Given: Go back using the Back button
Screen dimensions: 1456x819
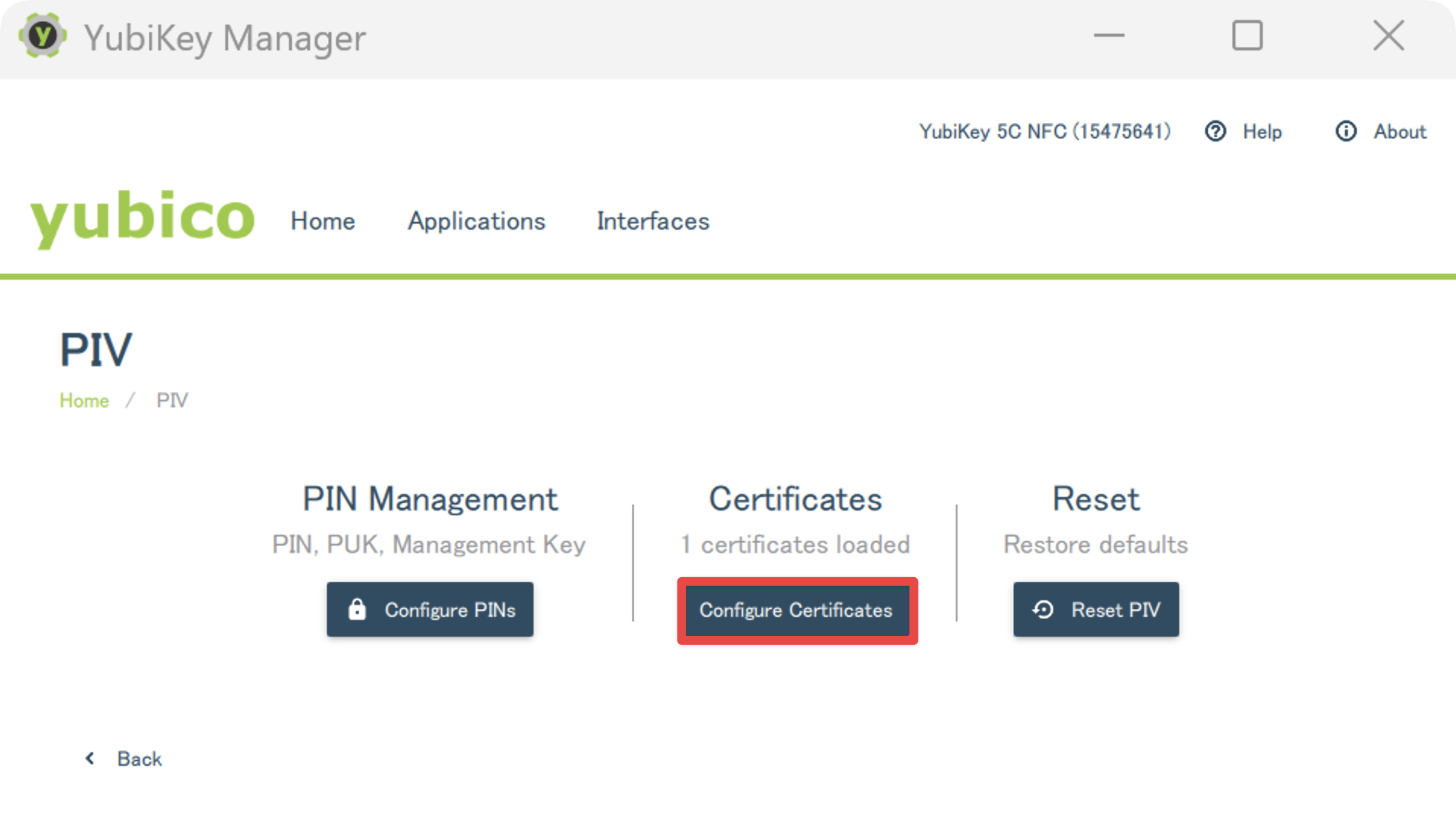Looking at the screenshot, I should [123, 758].
